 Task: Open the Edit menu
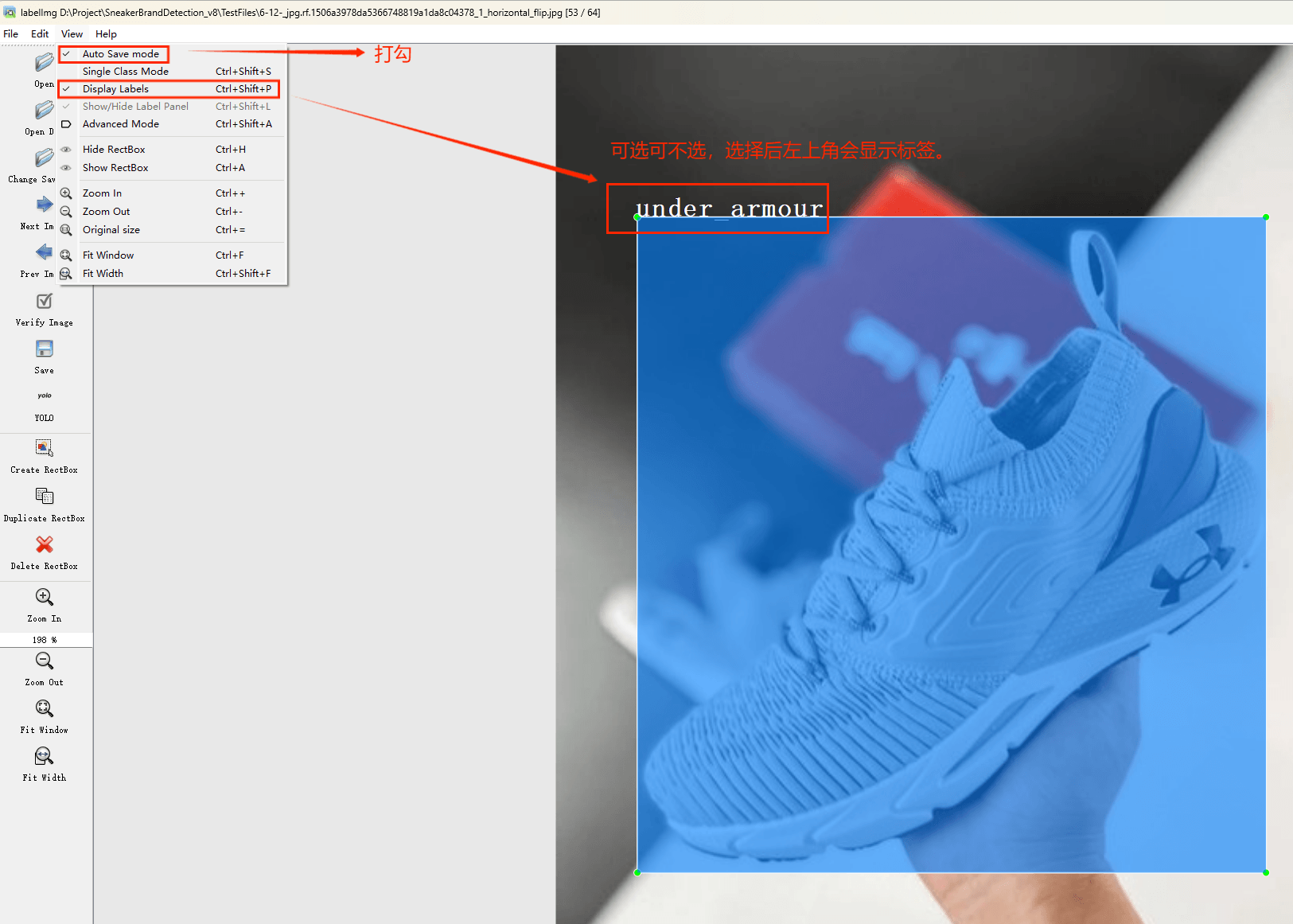40,34
